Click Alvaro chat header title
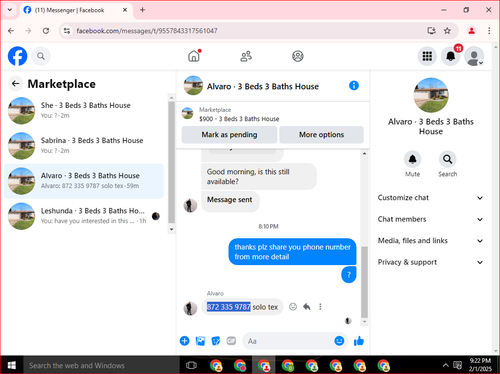The width and height of the screenshot is (500, 374). 263,86
